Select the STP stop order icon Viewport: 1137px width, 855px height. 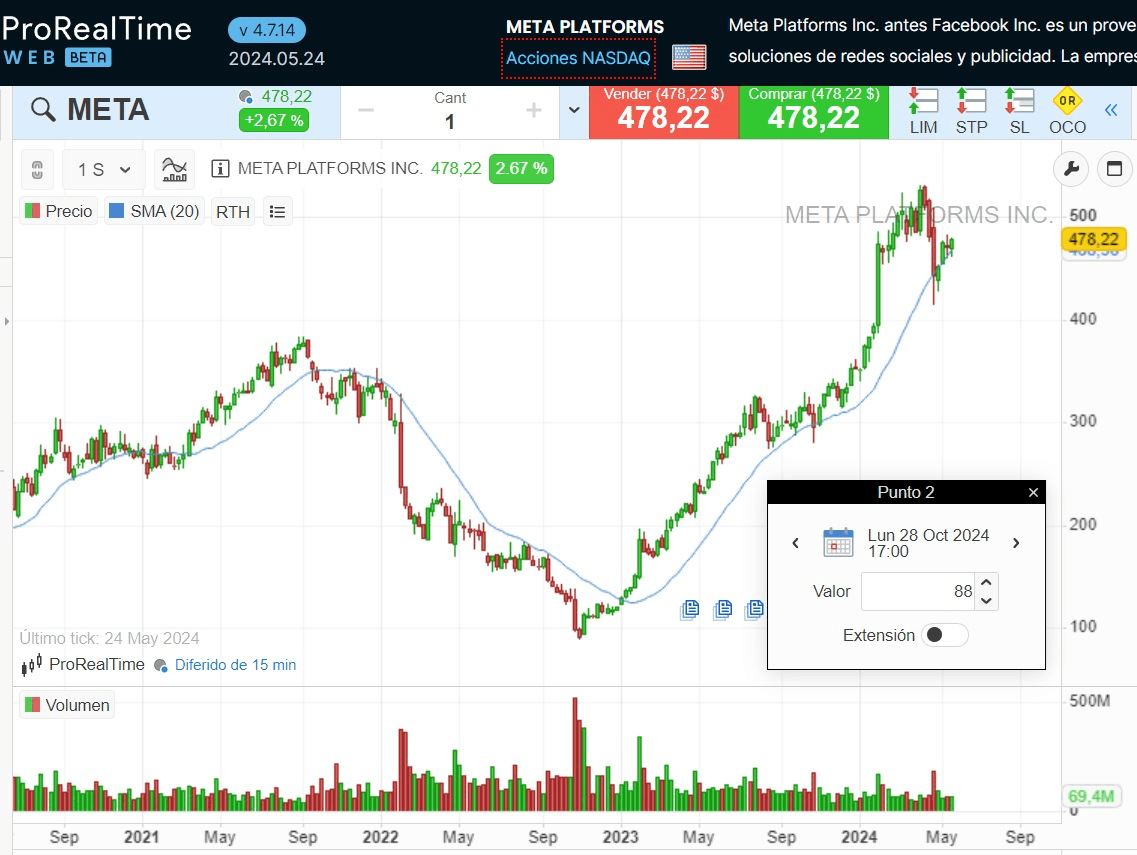(x=971, y=111)
